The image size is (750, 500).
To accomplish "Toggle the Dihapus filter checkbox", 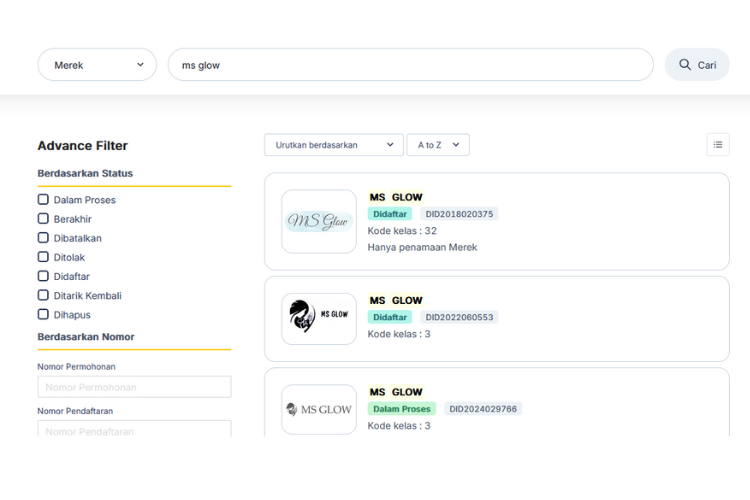I will click(43, 314).
